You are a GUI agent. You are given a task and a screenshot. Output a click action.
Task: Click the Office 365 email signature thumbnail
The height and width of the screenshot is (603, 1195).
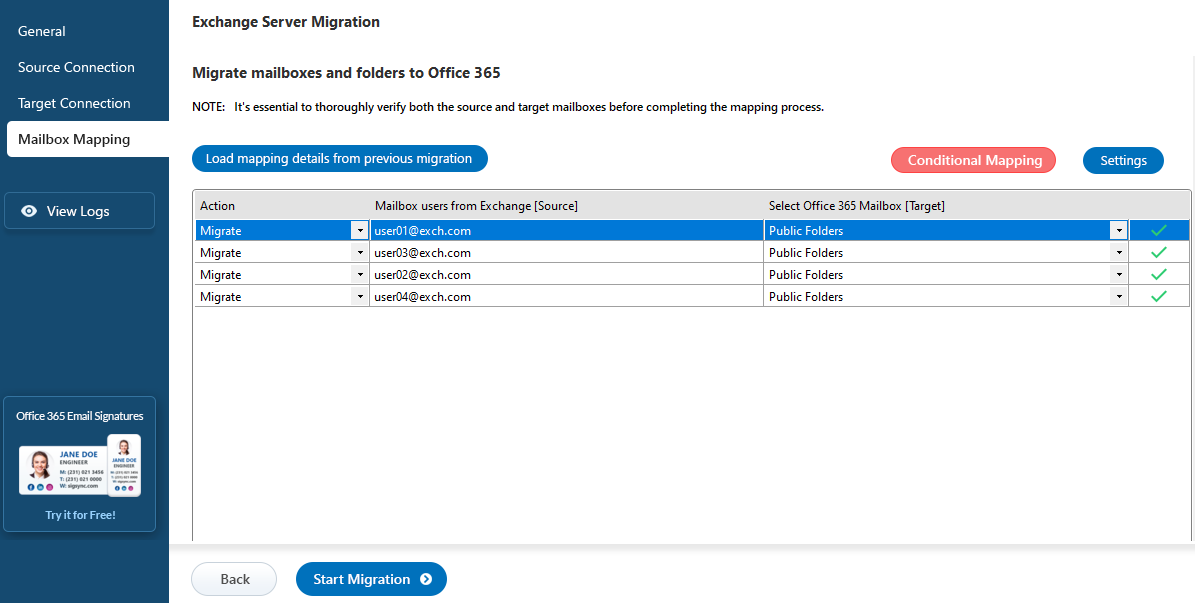[80, 466]
